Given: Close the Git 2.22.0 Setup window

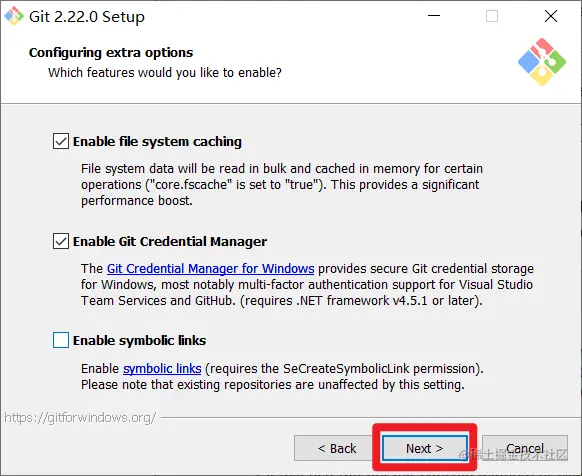Looking at the screenshot, I should pos(551,16).
